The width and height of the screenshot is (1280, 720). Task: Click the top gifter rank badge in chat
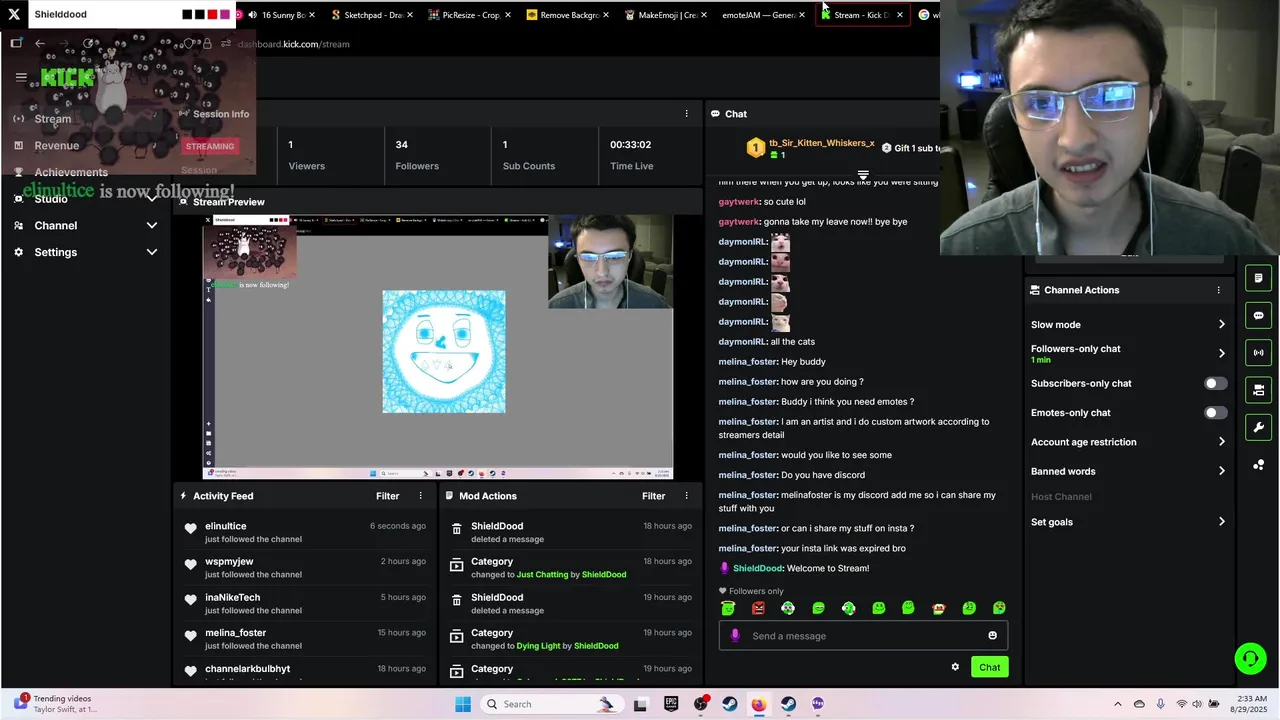click(755, 148)
